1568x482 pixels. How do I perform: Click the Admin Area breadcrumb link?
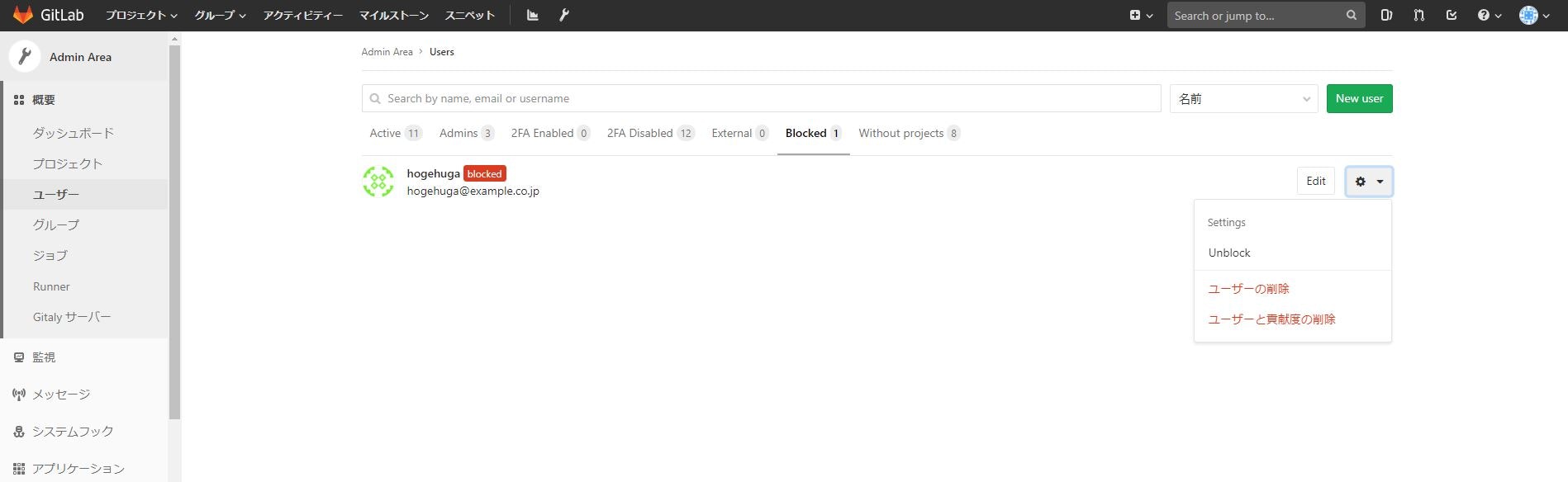coord(387,51)
